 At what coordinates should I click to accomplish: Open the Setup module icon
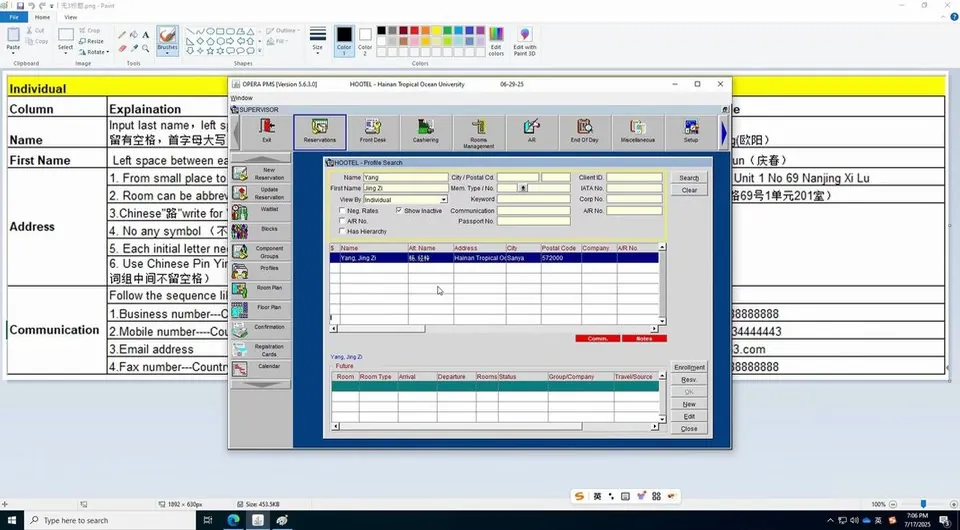click(691, 131)
